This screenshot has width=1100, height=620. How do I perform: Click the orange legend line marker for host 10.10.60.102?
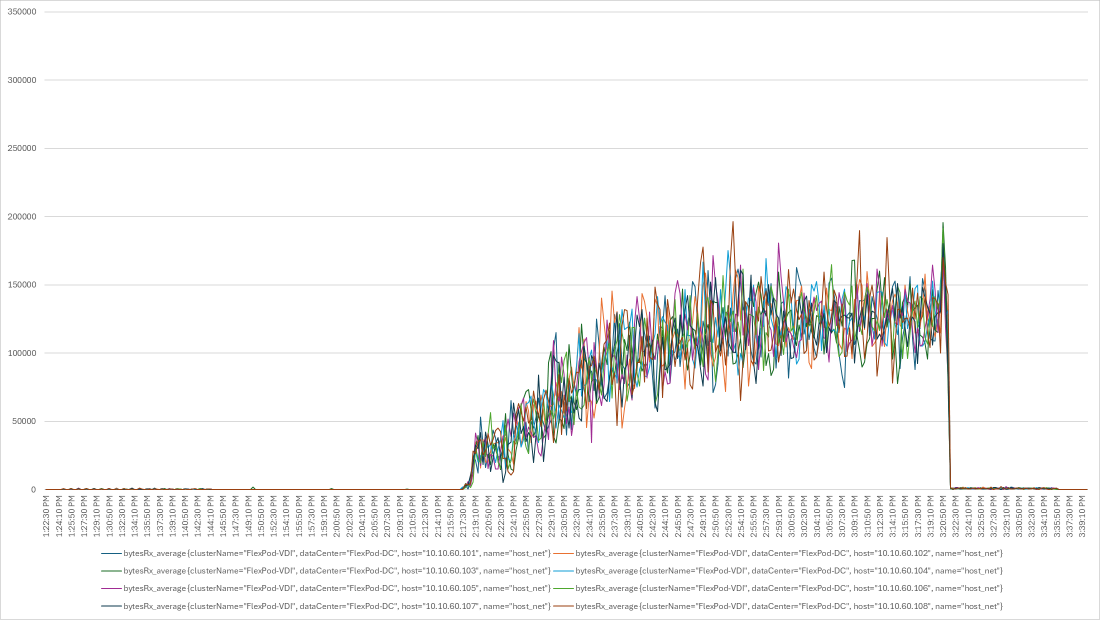point(563,553)
